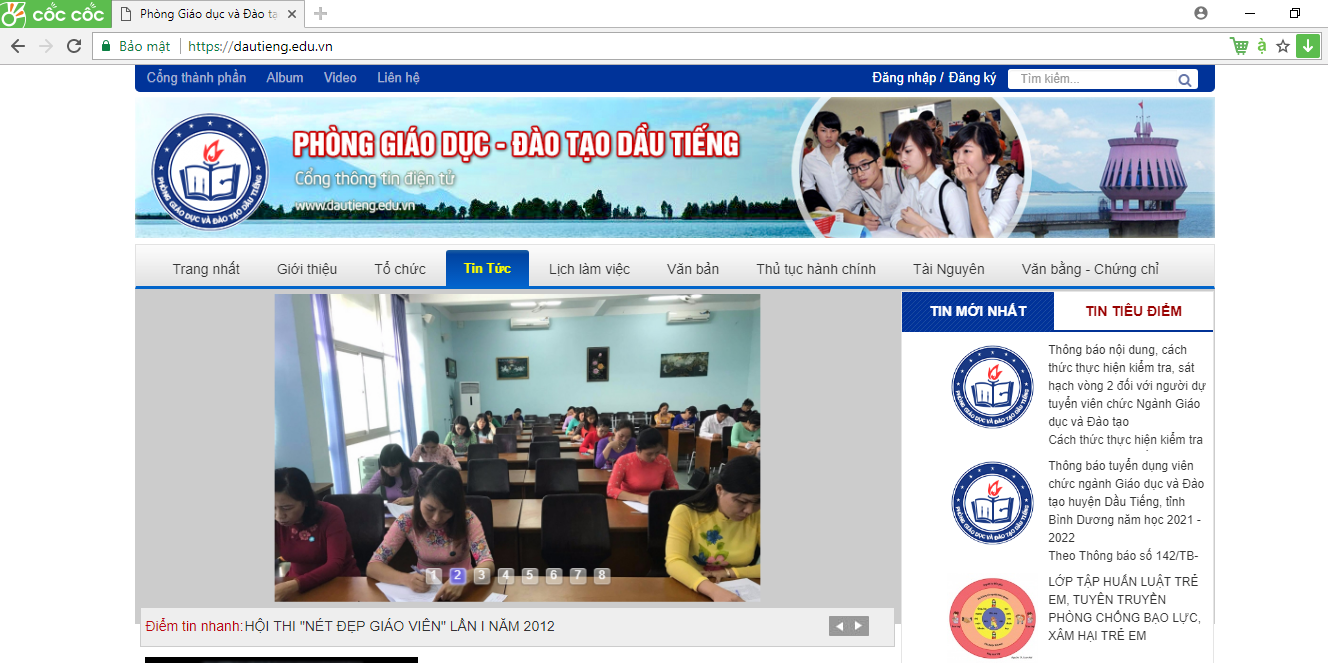Switch to the TIN MỚI NHẤT tab
Viewport: 1328px width, 663px height.
[978, 311]
